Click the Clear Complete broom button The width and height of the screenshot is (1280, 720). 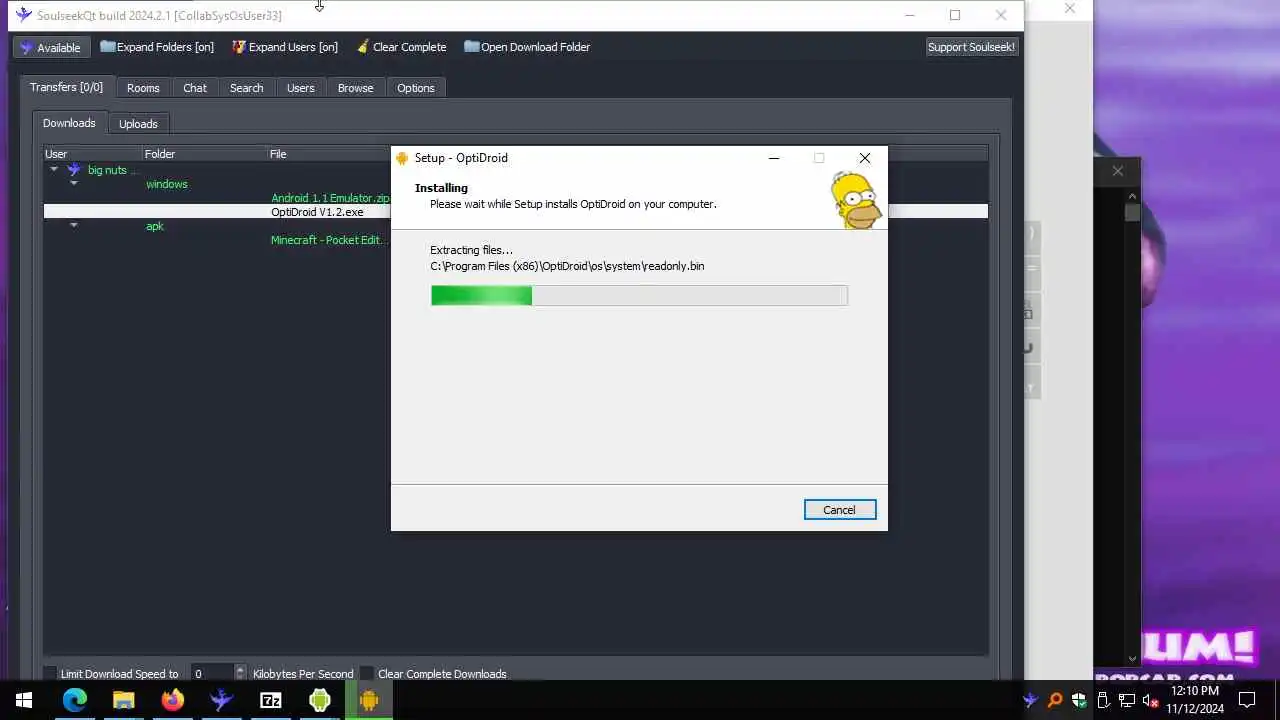click(x=401, y=47)
